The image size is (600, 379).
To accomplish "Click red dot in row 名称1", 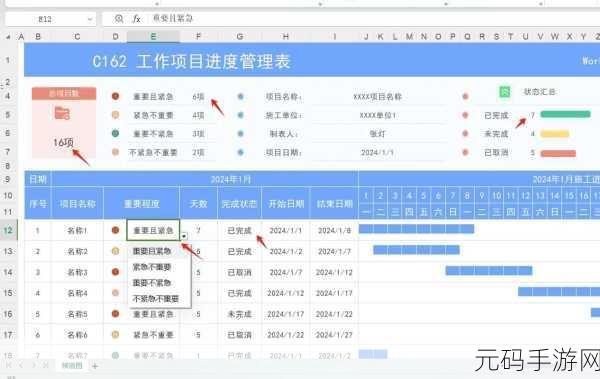I will coord(115,230).
